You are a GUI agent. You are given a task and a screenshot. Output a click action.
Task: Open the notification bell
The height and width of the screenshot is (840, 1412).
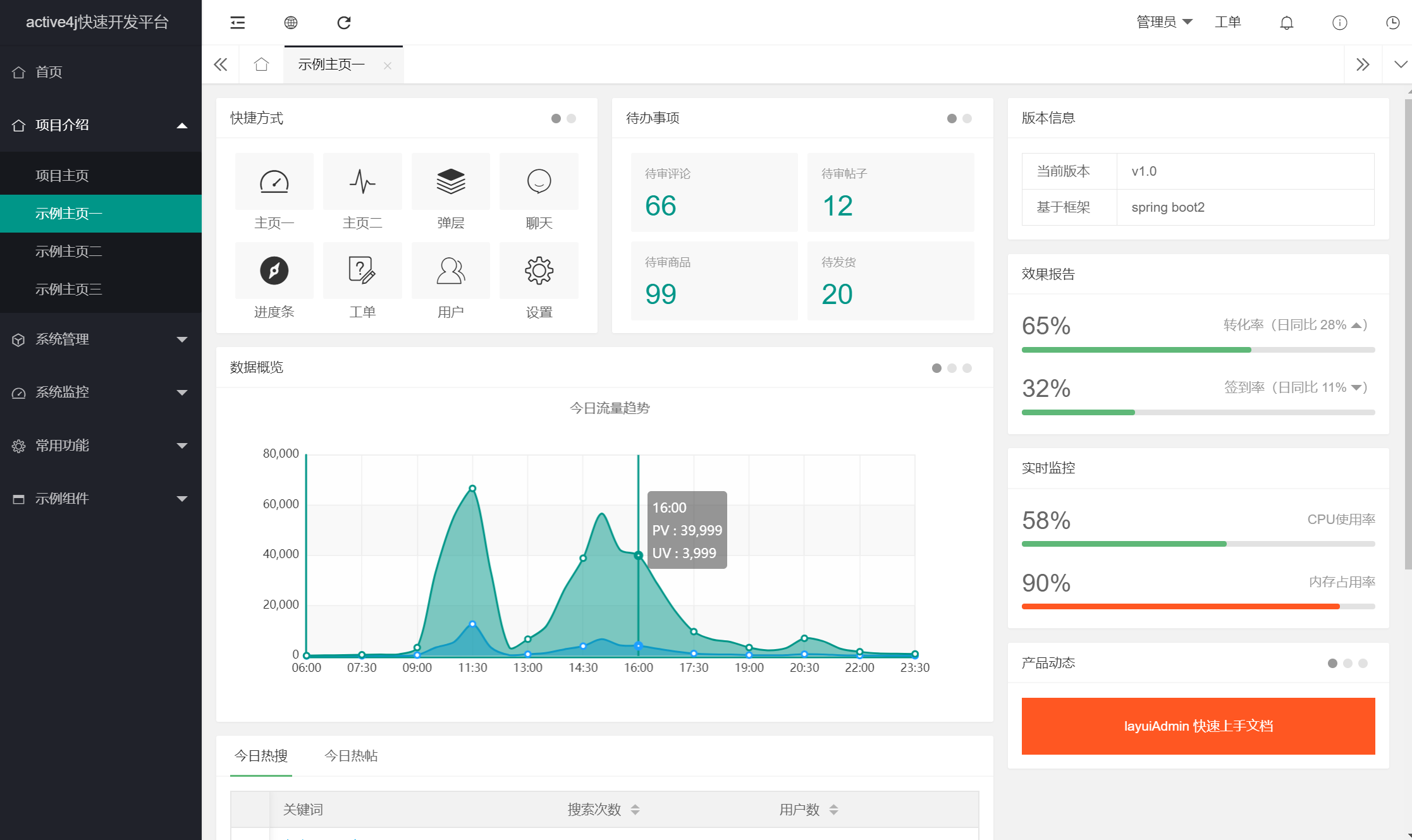[1286, 23]
